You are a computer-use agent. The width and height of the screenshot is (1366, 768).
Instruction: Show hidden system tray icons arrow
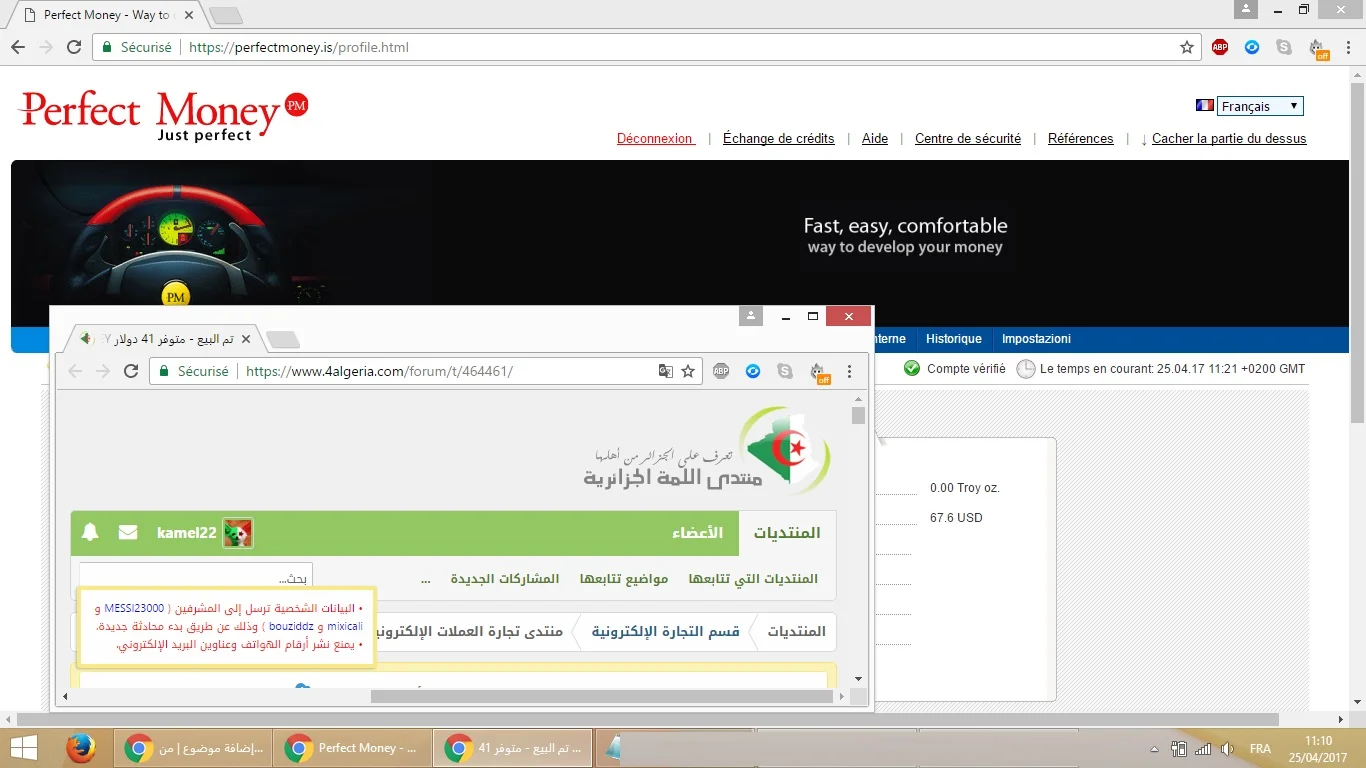point(1154,749)
